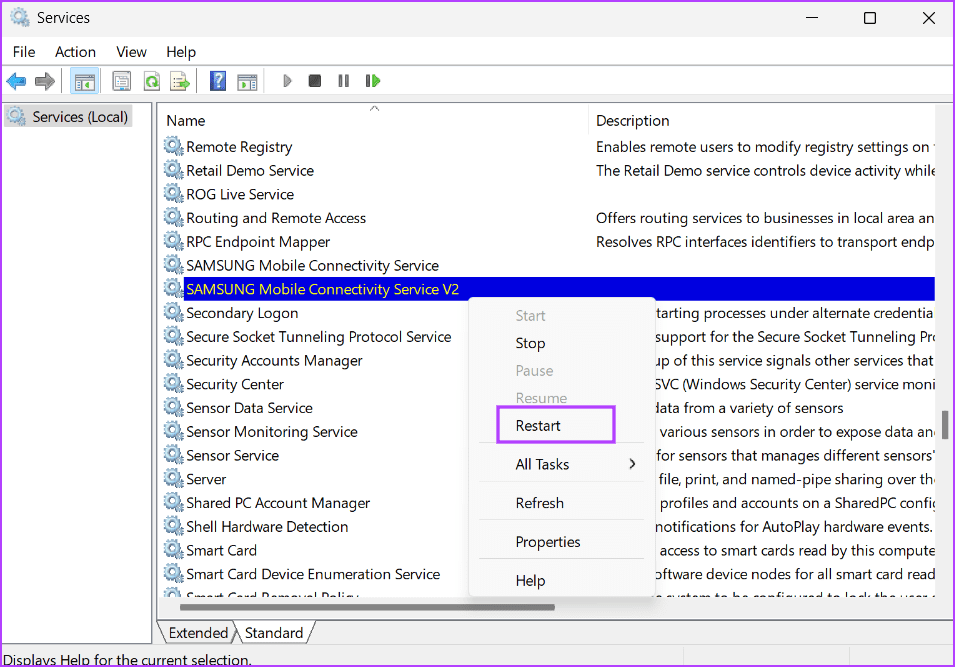Click the Restart Service toolbar icon
The height and width of the screenshot is (667, 955).
(x=373, y=81)
